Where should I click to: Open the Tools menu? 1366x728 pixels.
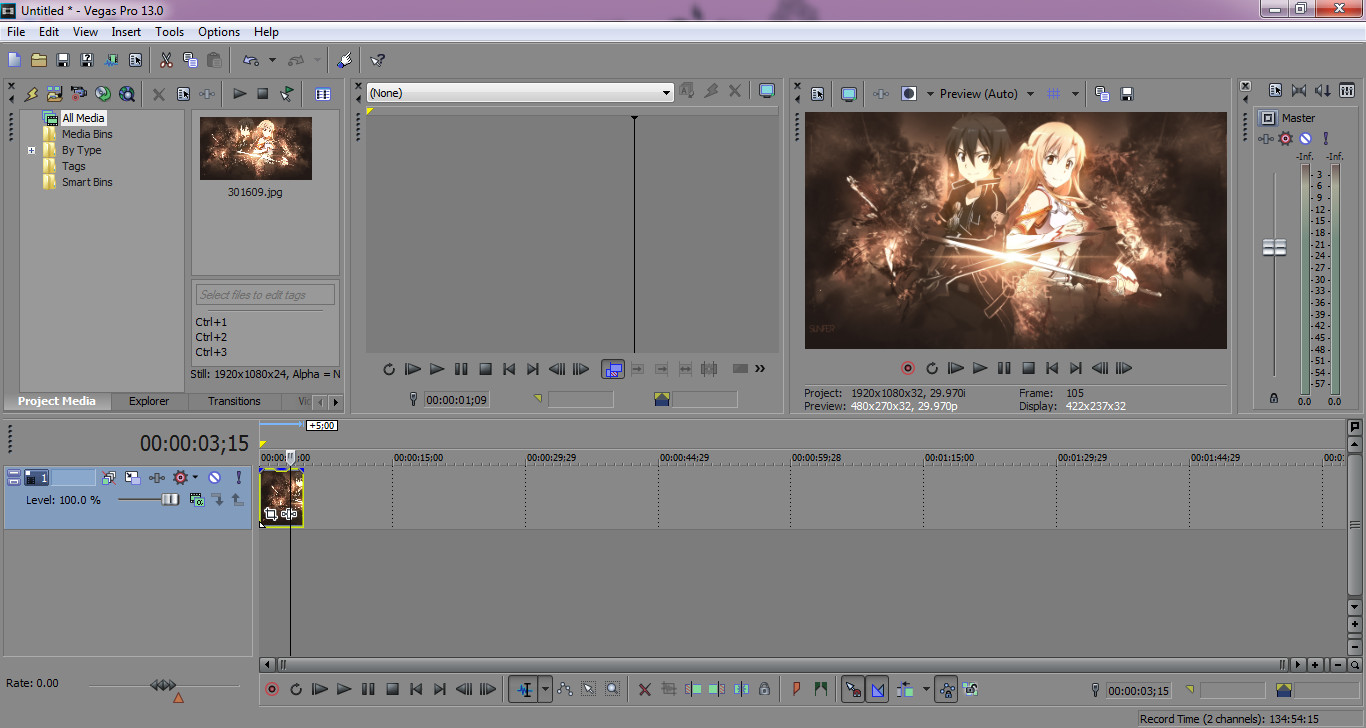click(170, 32)
